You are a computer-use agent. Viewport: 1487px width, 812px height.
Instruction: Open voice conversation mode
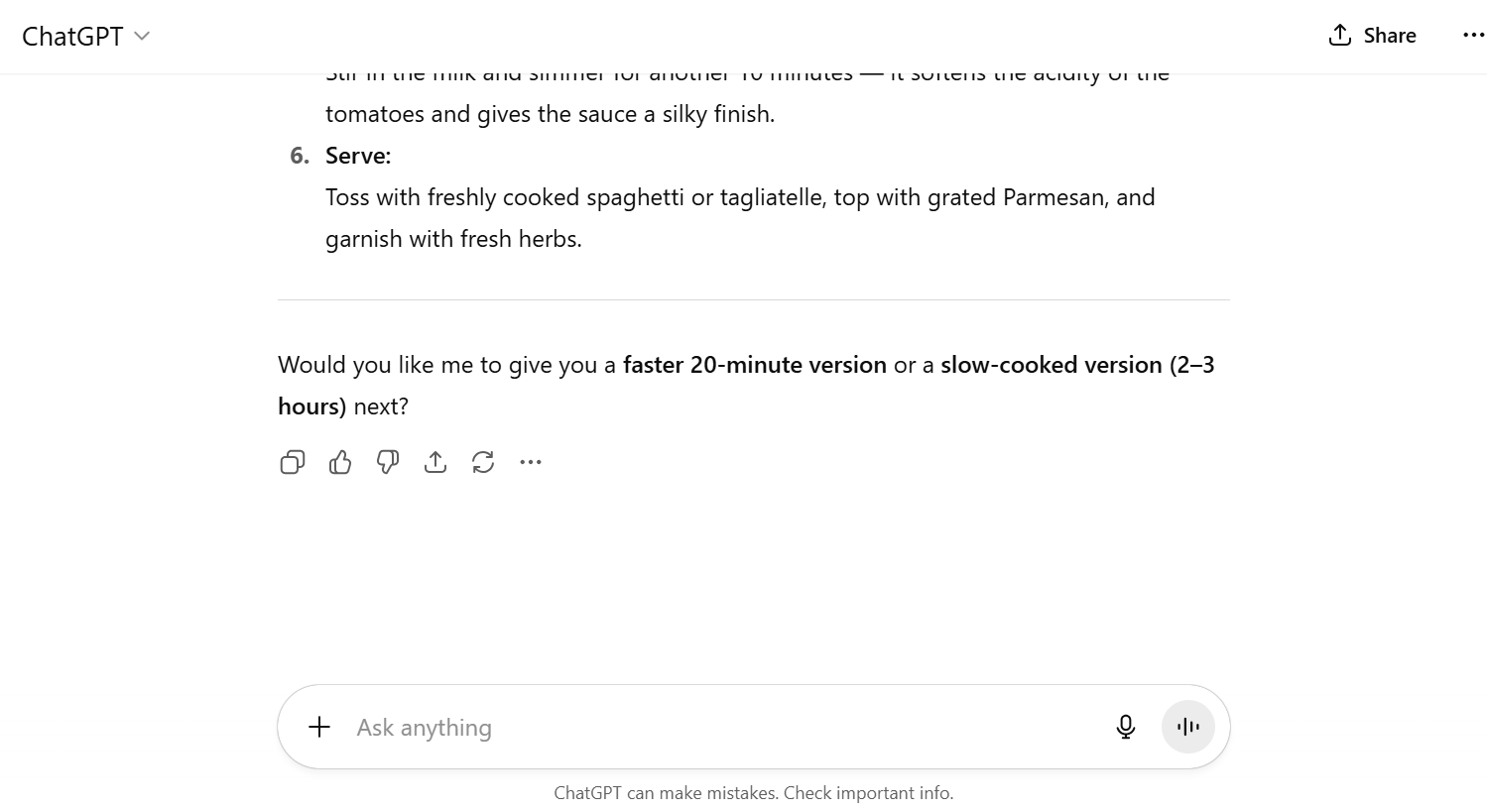(1187, 727)
